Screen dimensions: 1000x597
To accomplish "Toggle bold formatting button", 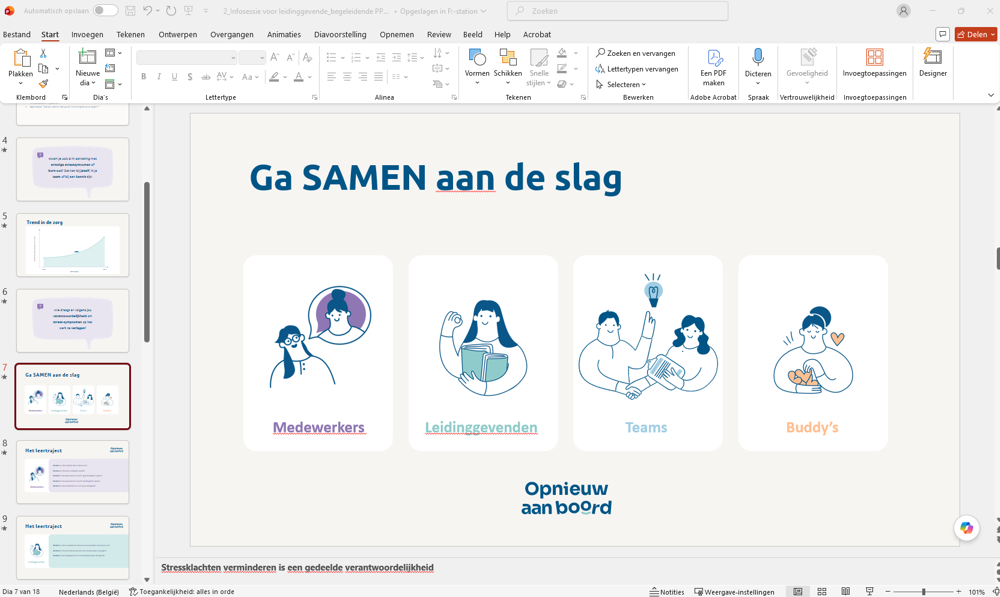I will pos(143,77).
